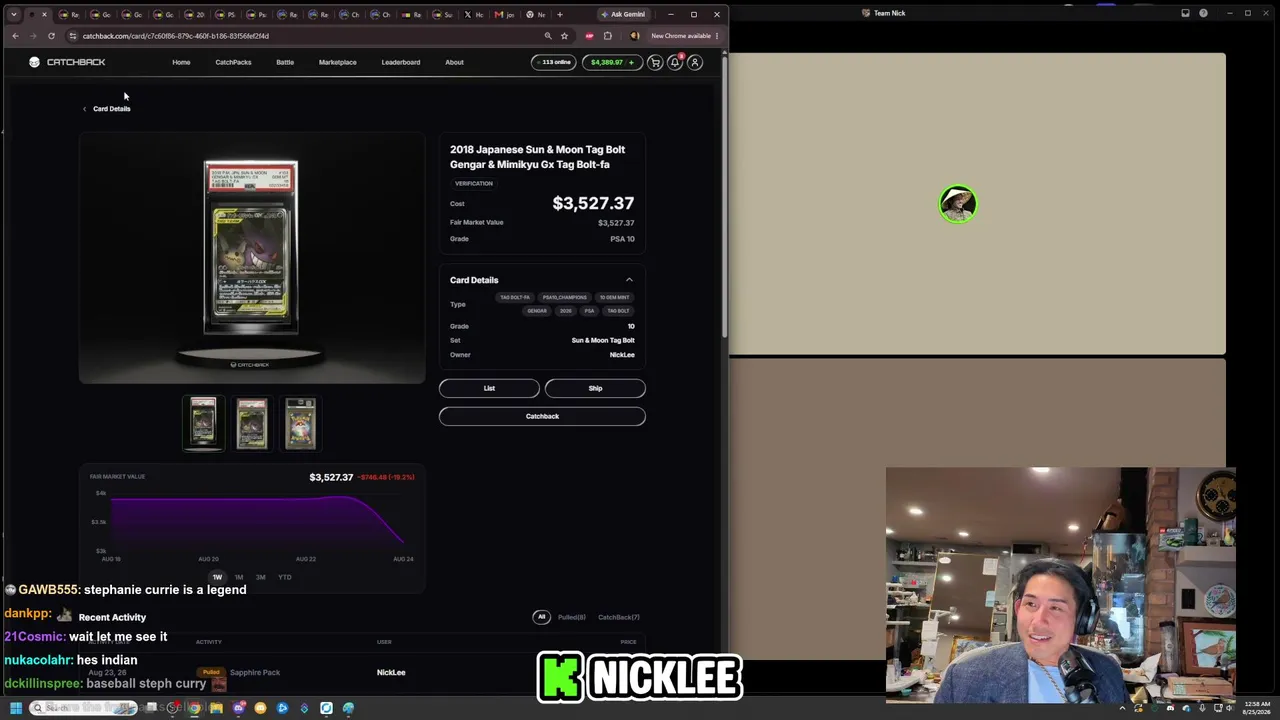Click the PSA 10 grade value
Screen dimensions: 1280x720
pos(622,239)
